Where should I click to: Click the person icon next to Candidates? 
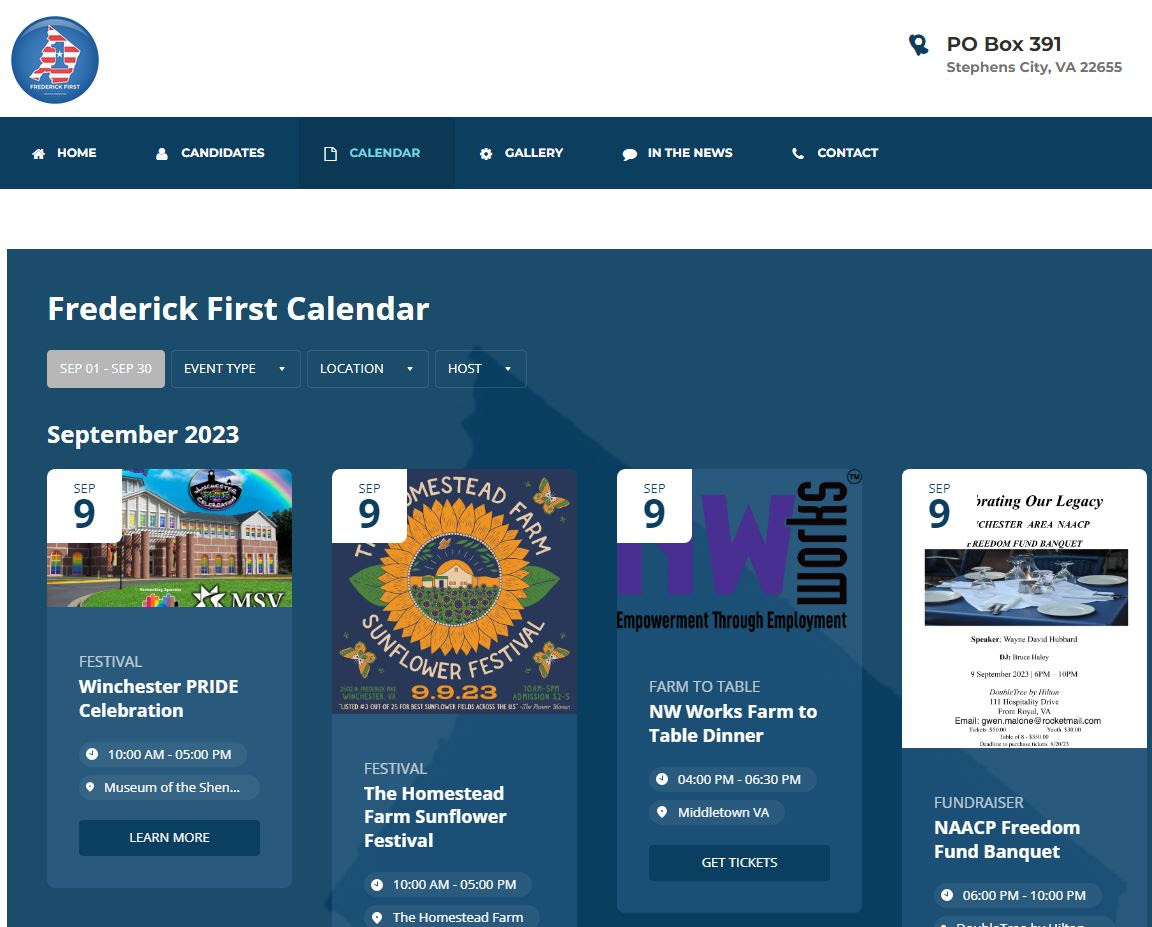(162, 154)
